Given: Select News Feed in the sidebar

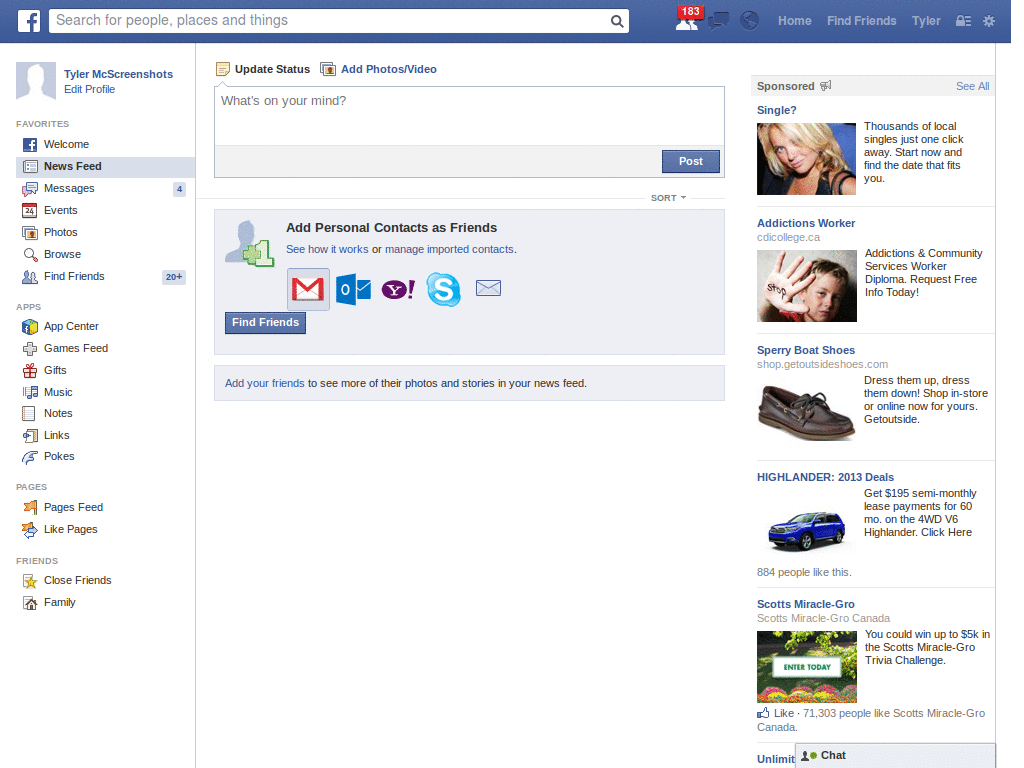Looking at the screenshot, I should [105, 167].
